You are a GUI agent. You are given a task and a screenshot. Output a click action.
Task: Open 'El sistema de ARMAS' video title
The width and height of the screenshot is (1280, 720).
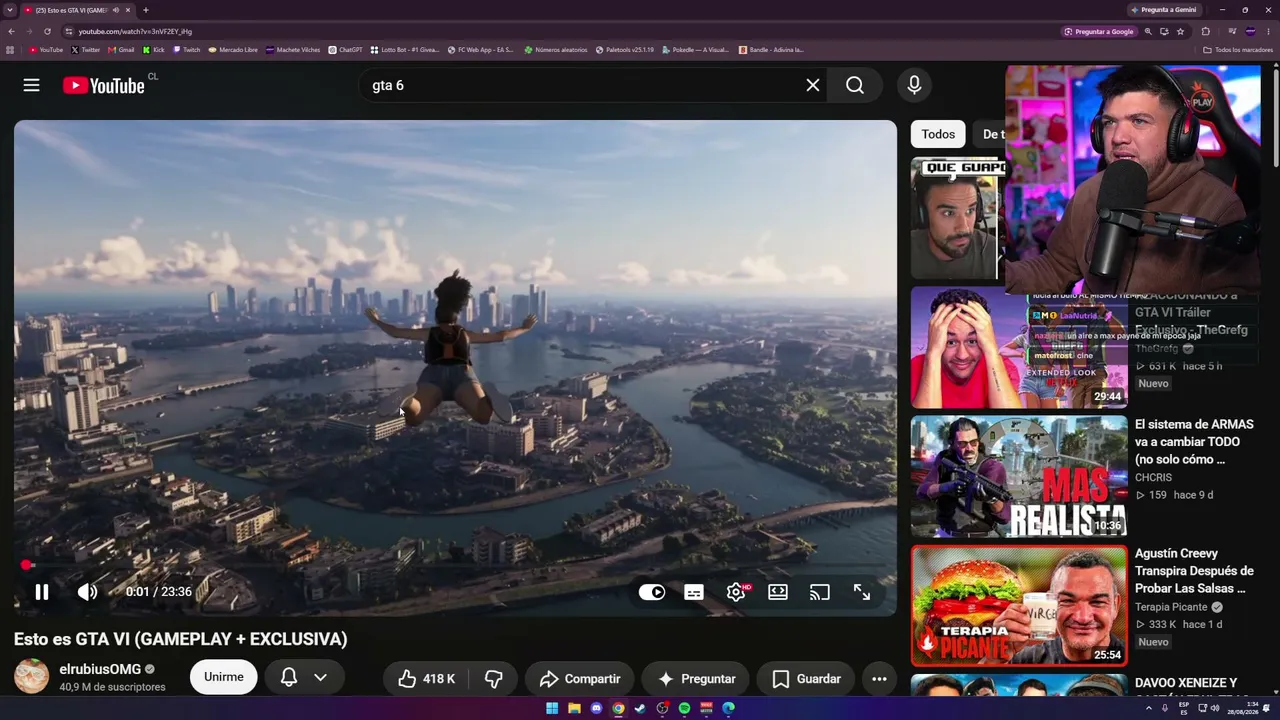[x=1194, y=442]
